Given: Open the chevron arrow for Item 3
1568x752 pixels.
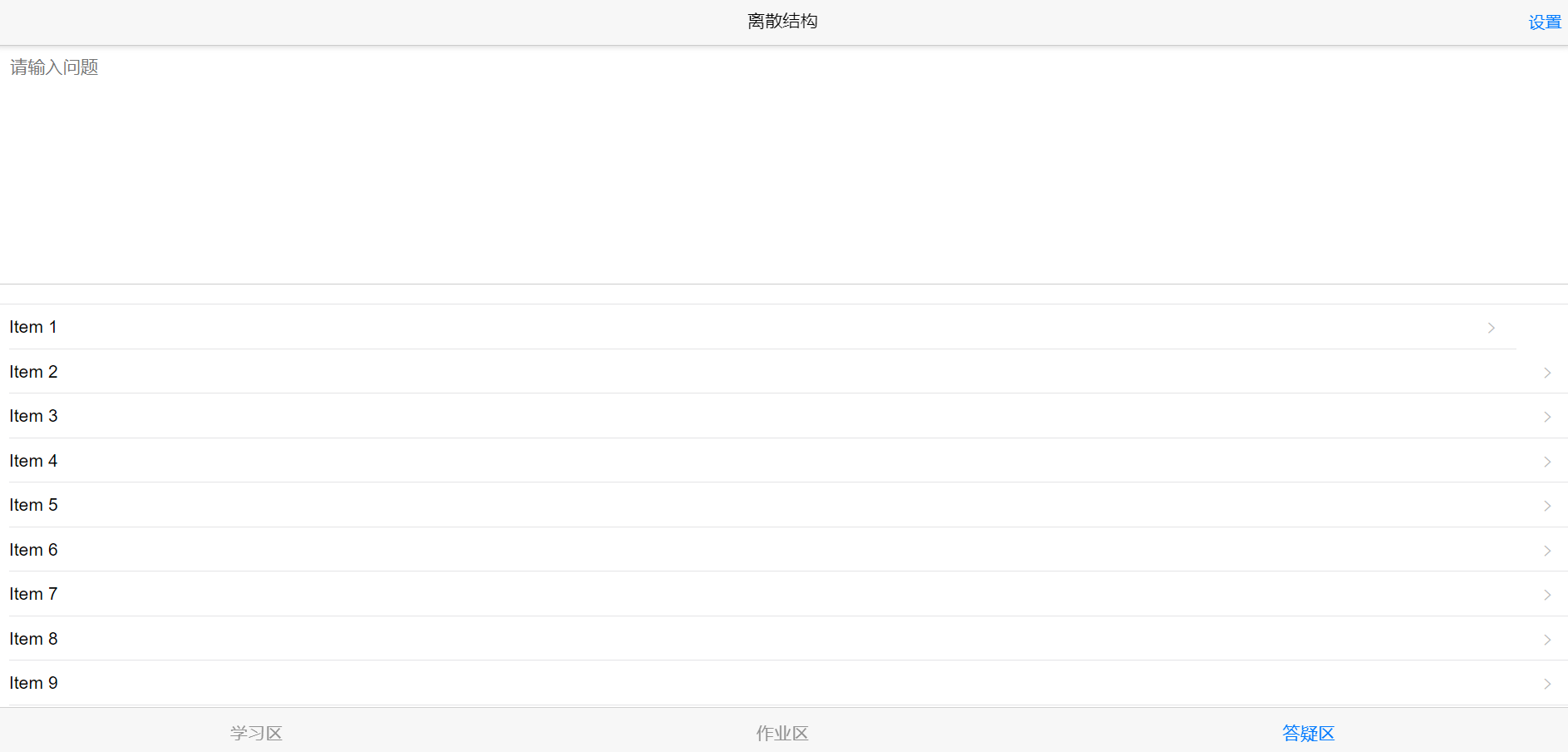Looking at the screenshot, I should click(x=1547, y=417).
